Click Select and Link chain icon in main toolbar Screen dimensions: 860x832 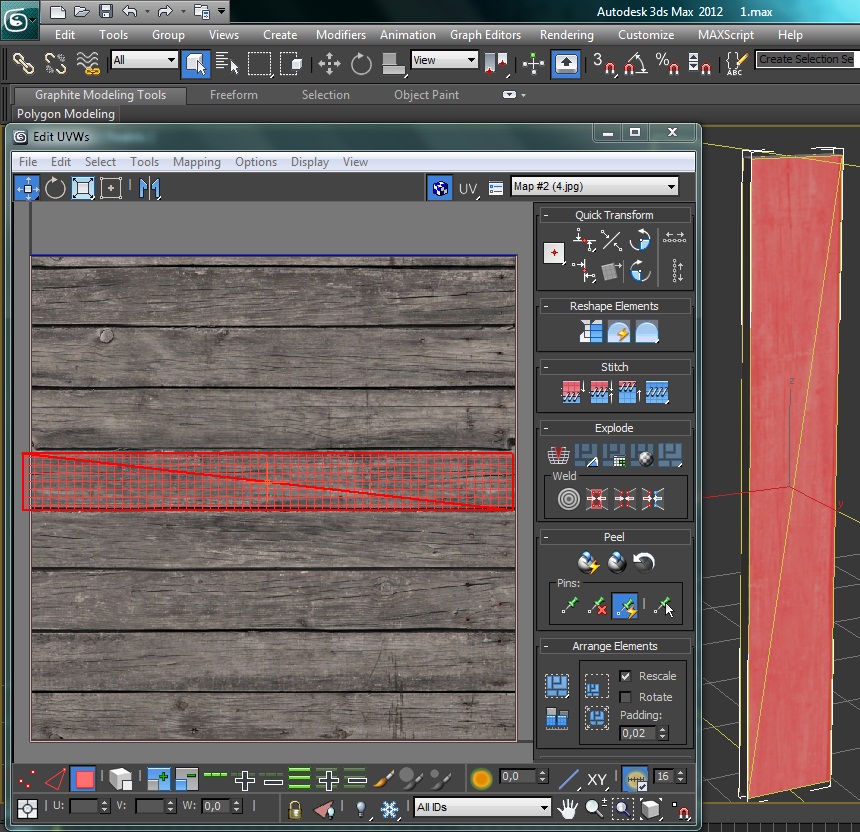point(23,63)
